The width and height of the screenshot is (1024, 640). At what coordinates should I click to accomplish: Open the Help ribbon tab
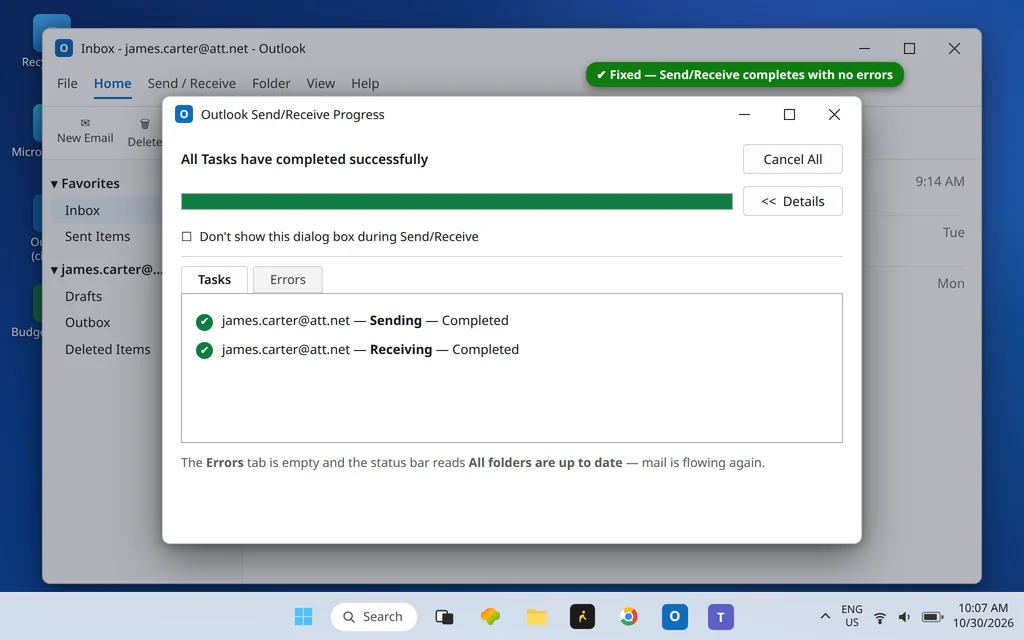pos(365,84)
